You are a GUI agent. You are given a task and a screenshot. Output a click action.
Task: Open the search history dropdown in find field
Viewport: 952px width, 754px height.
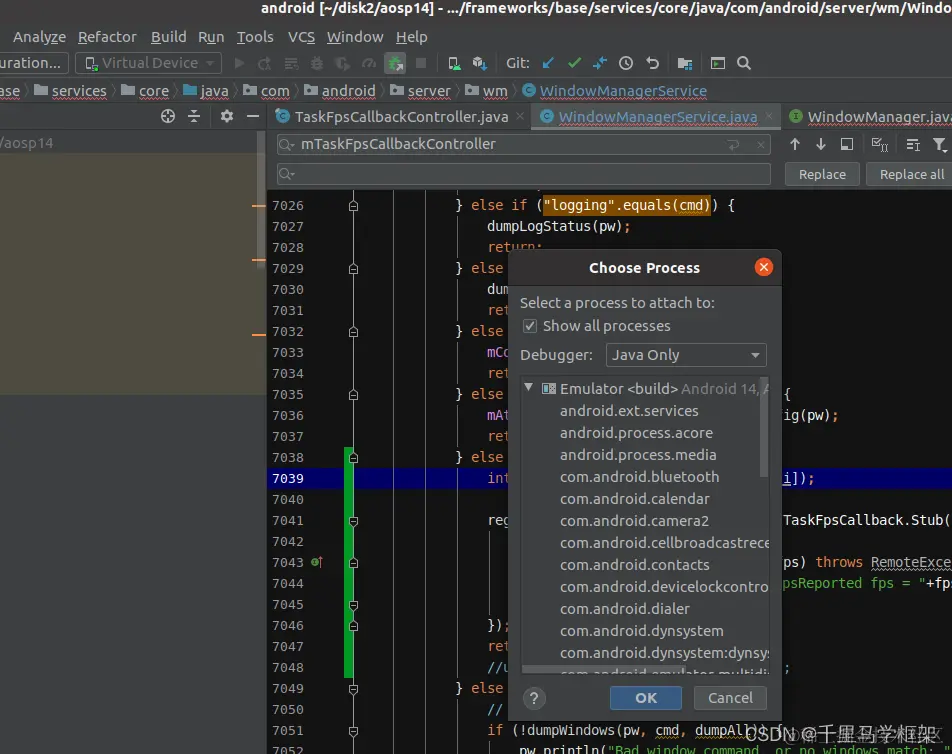(x=286, y=144)
